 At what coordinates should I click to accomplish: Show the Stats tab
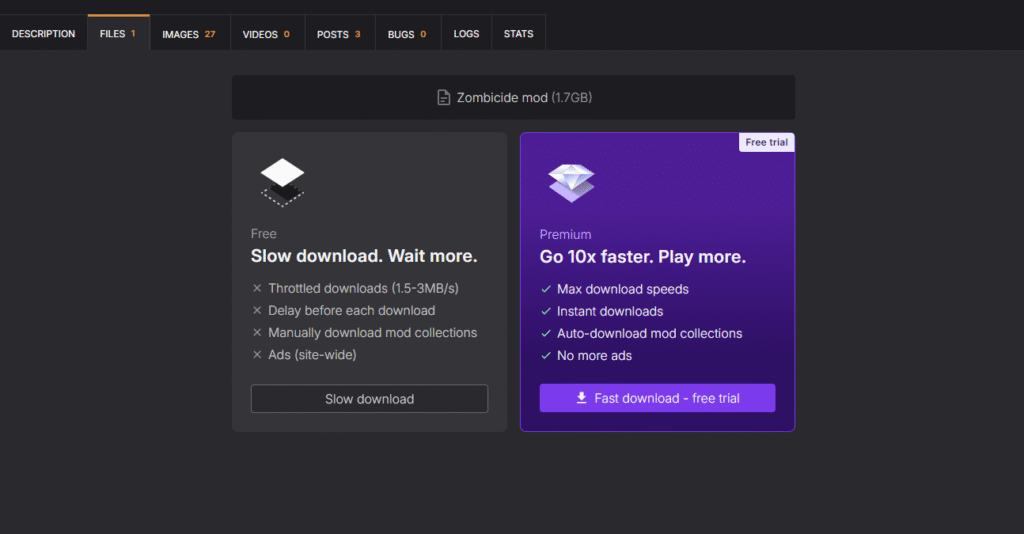[518, 34]
